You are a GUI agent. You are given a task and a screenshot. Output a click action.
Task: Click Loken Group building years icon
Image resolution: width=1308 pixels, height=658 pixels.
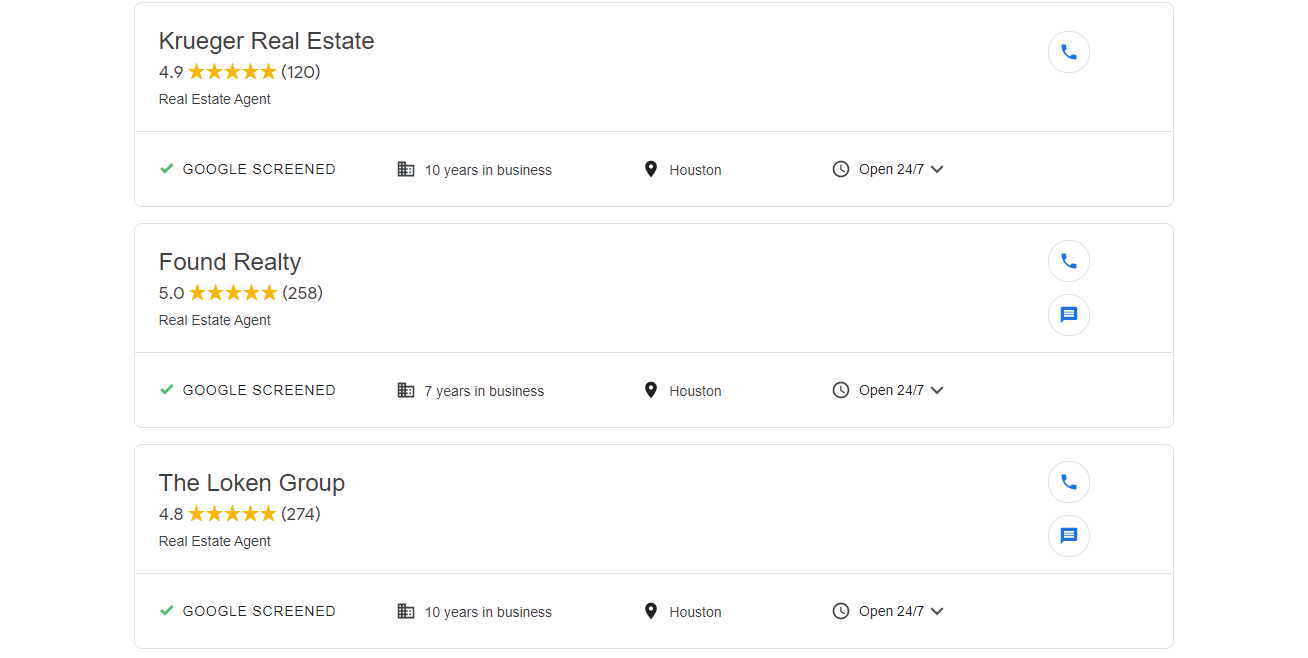(406, 611)
